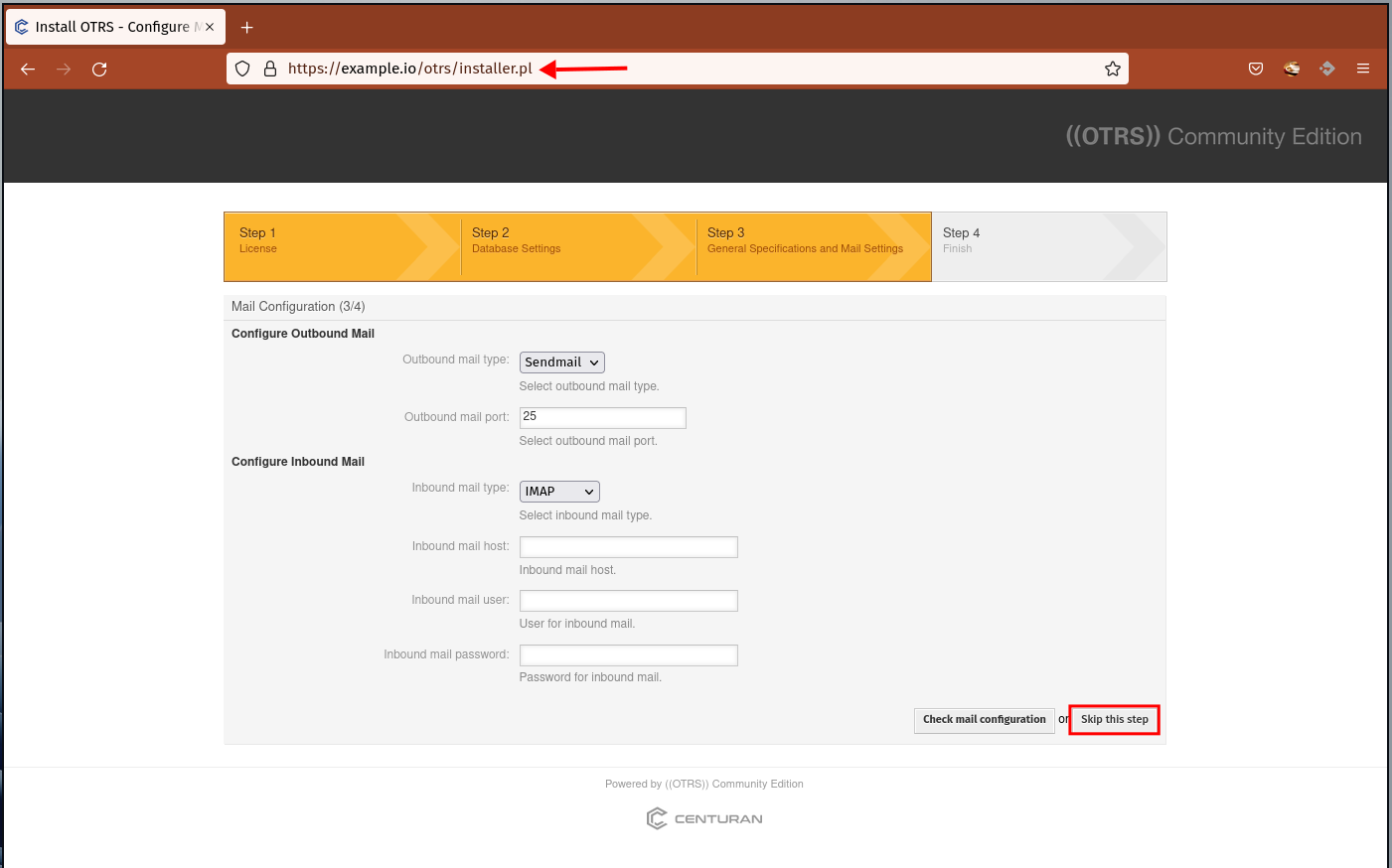Click the 'Select outbound mail type.' hint
1392x868 pixels.
[589, 386]
